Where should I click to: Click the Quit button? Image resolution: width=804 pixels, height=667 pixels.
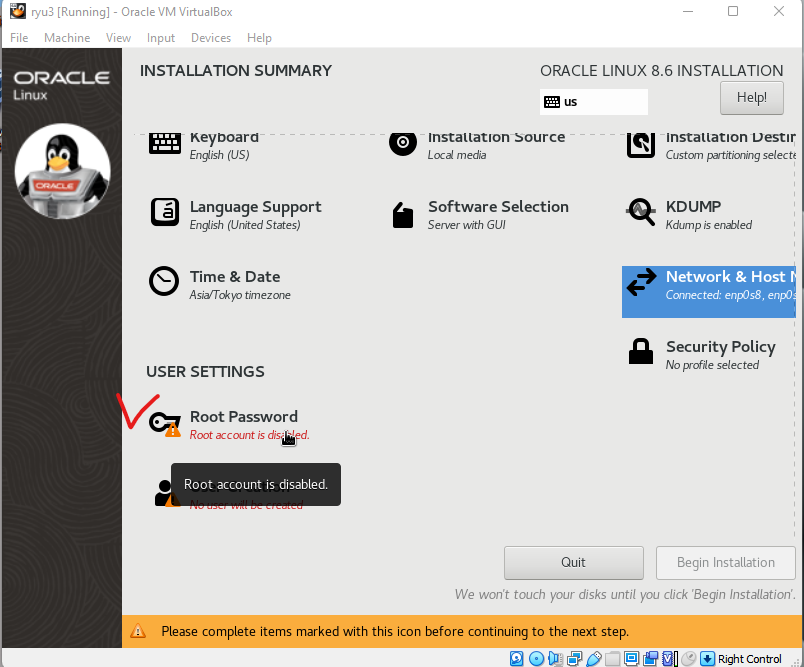[x=573, y=562]
